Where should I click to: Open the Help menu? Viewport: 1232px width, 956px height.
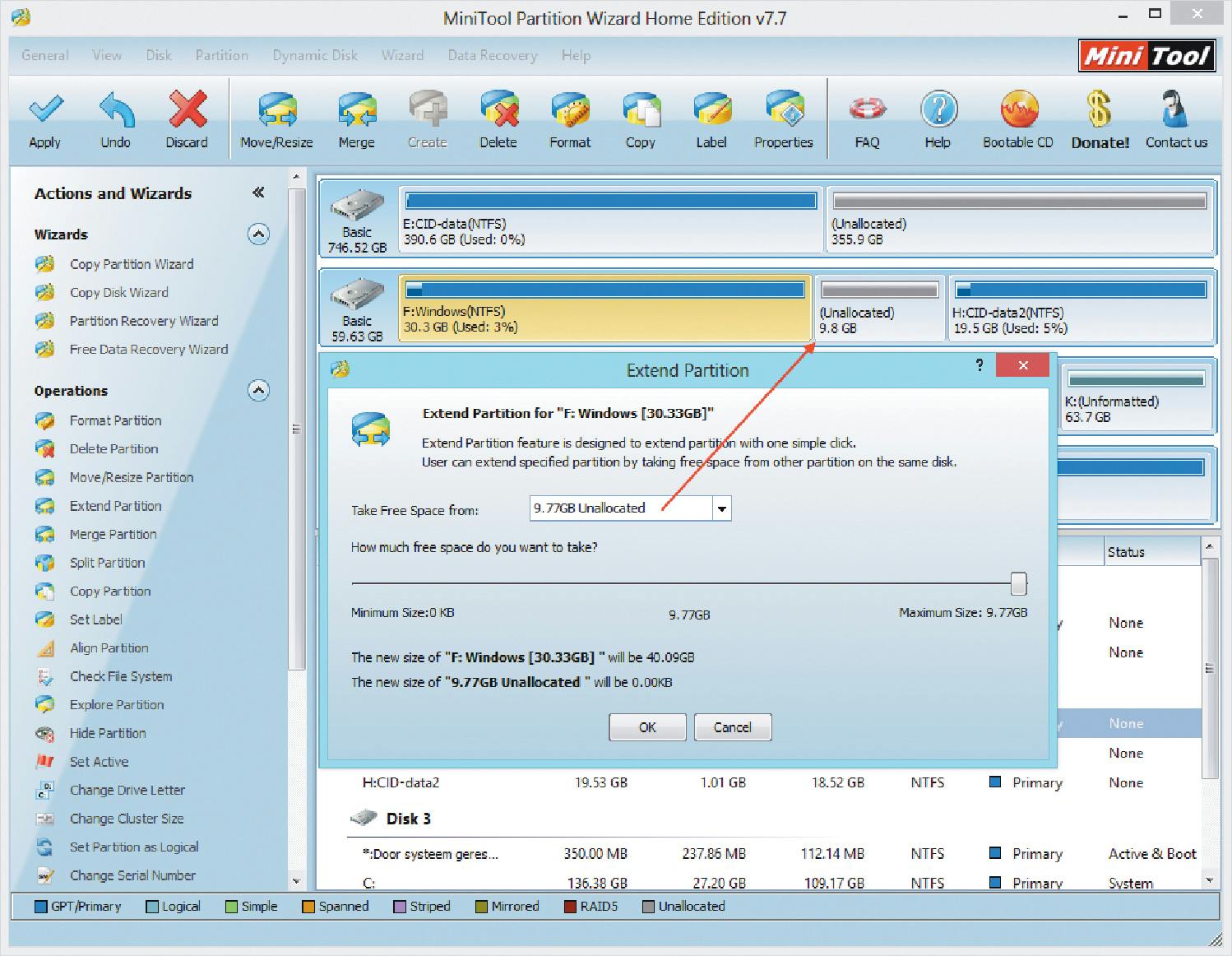tap(576, 55)
